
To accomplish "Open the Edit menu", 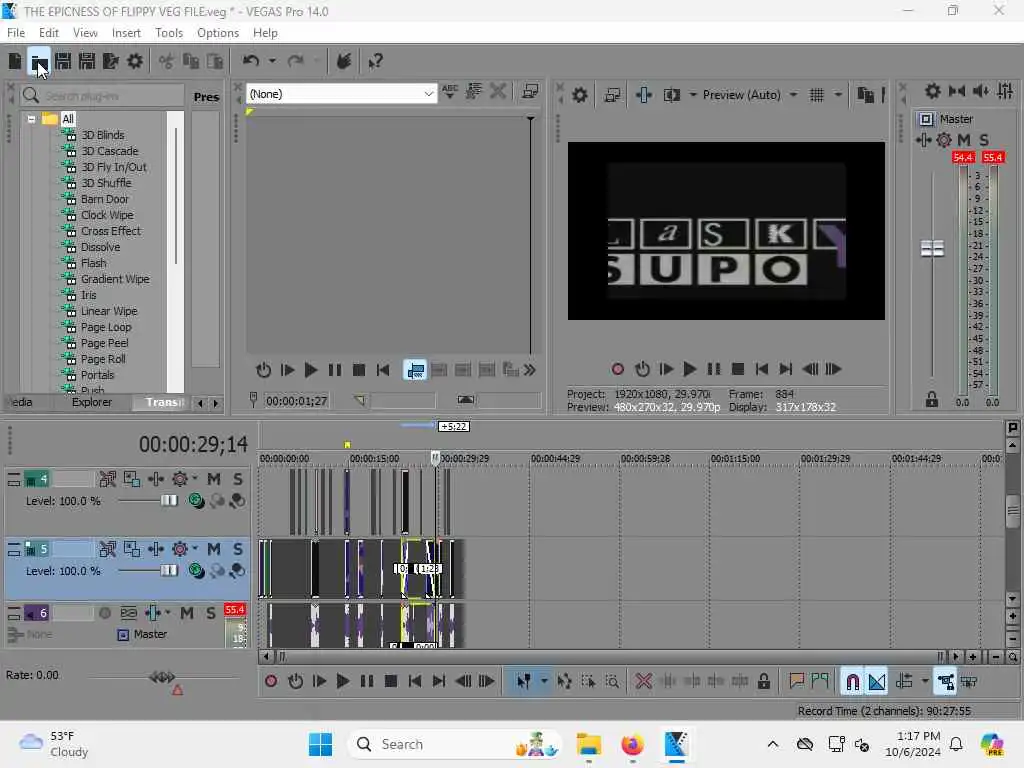I will click(x=48, y=33).
